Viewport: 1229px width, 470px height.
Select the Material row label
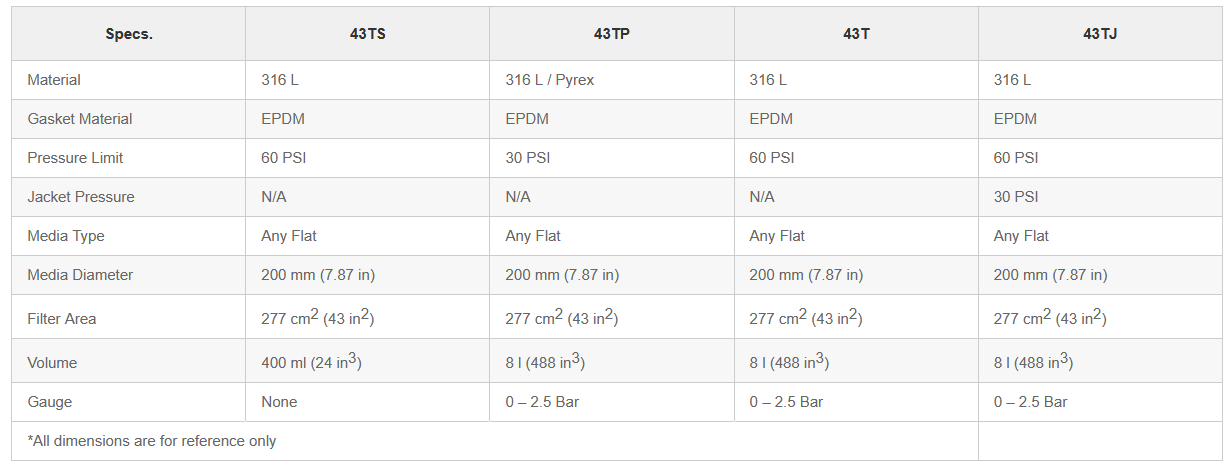(54, 80)
